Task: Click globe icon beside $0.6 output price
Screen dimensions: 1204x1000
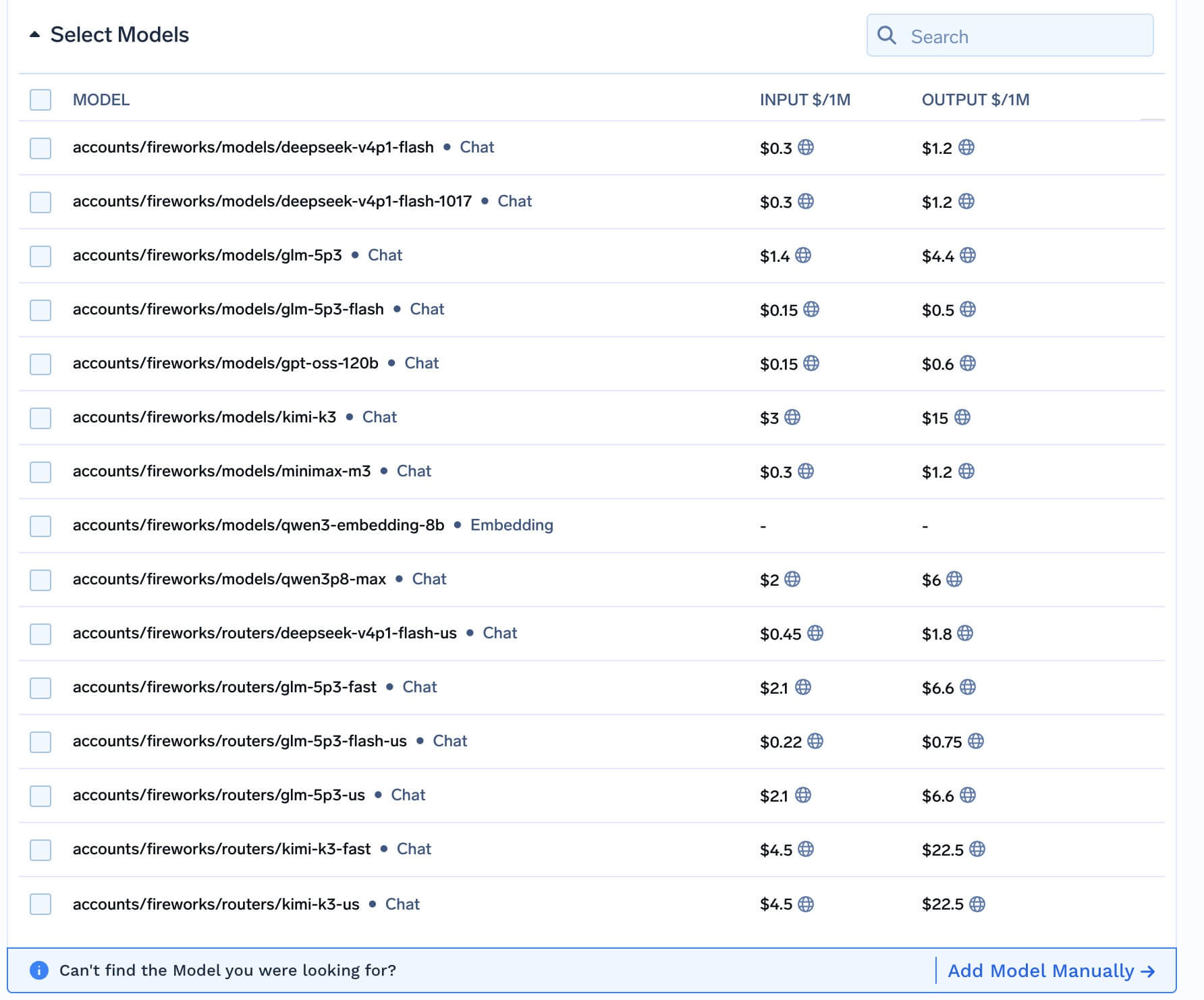Action: pos(968,363)
